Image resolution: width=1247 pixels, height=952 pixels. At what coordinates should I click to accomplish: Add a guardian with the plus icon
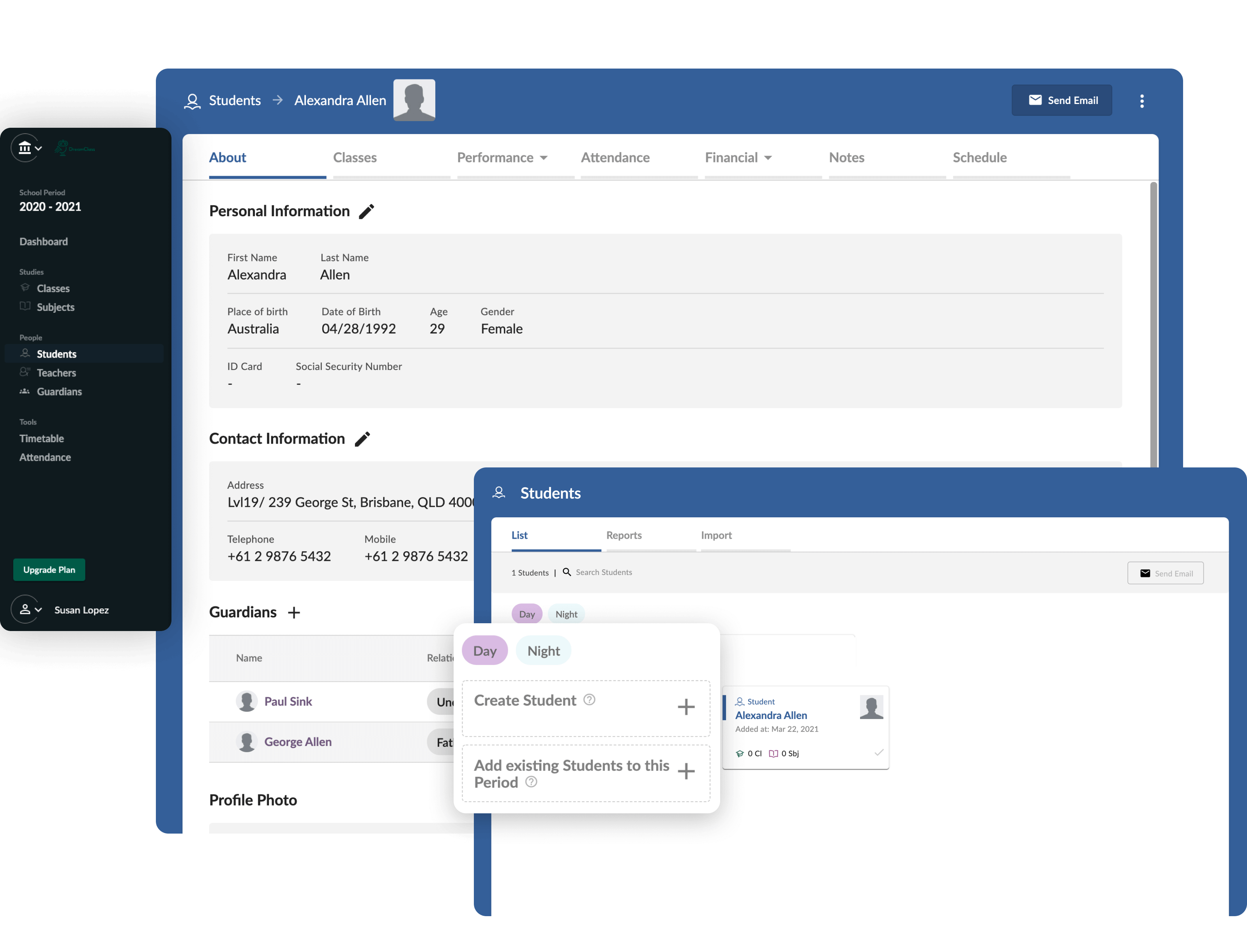click(293, 613)
